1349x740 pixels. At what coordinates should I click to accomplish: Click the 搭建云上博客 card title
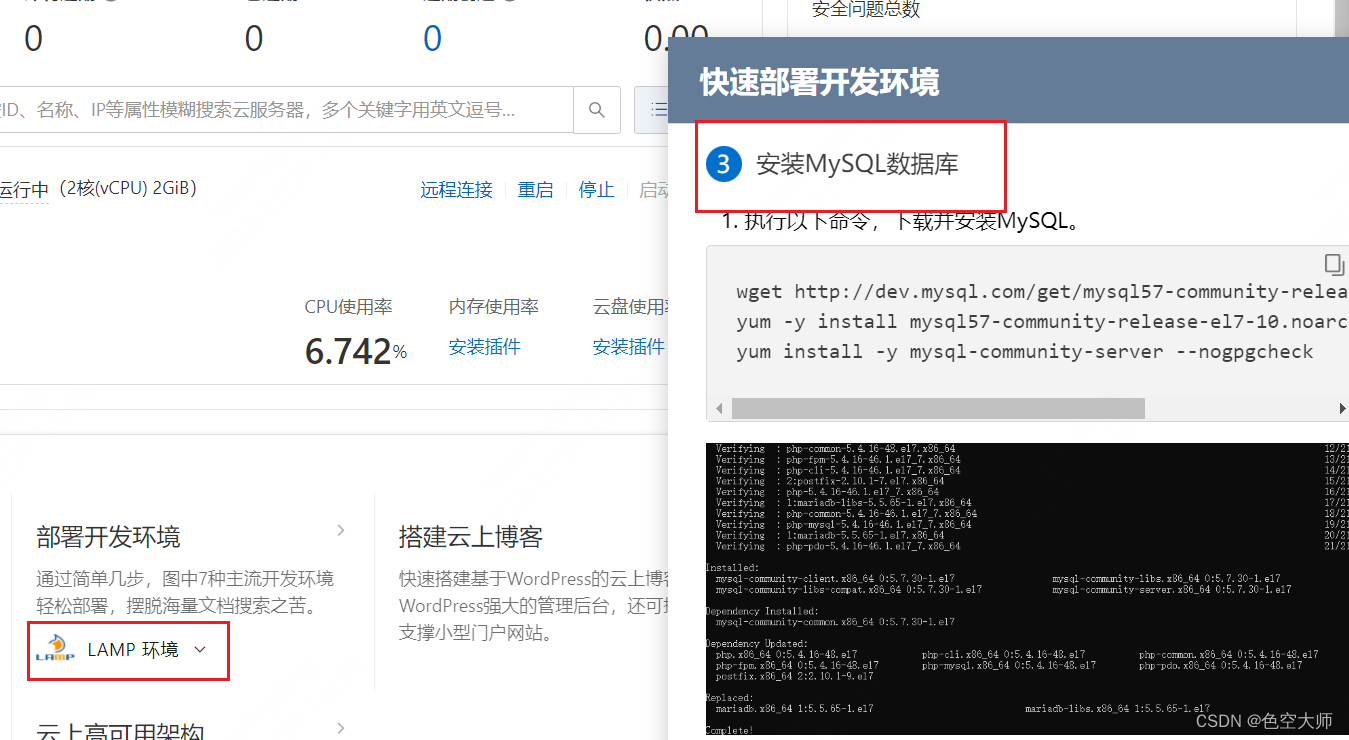pos(470,537)
